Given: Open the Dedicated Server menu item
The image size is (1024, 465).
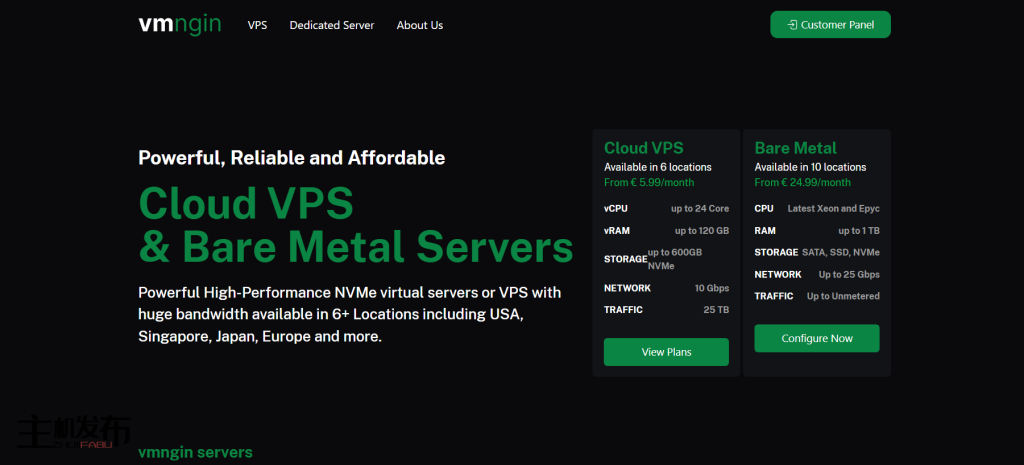Looking at the screenshot, I should [x=331, y=25].
